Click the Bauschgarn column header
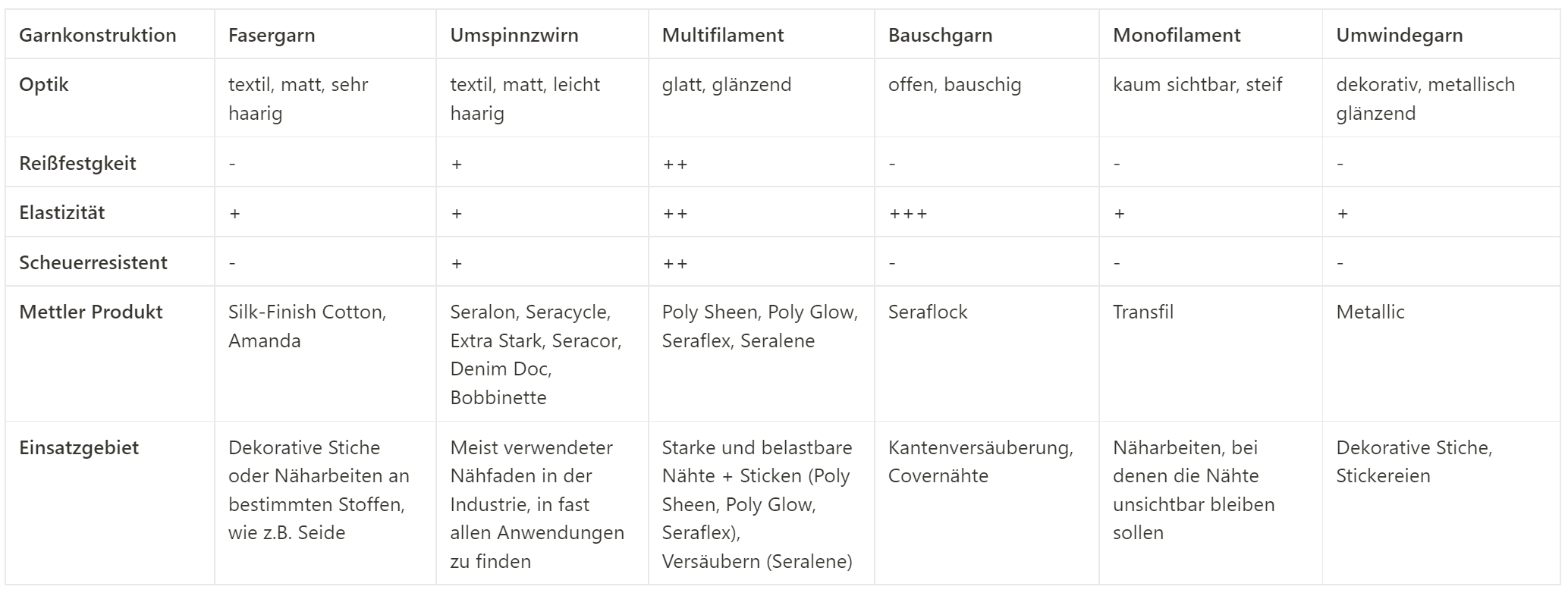 [x=940, y=35]
